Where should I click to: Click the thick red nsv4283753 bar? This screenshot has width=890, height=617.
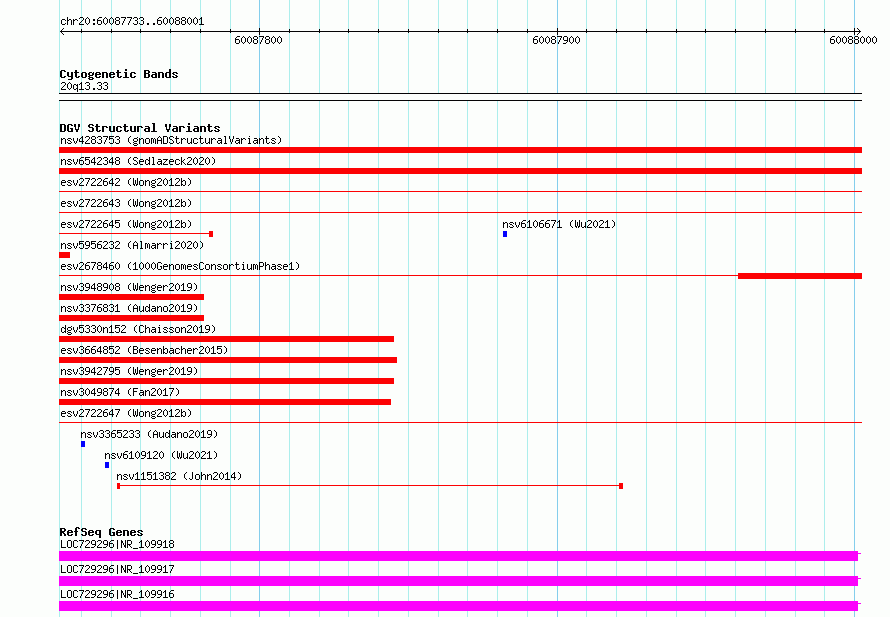460,150
